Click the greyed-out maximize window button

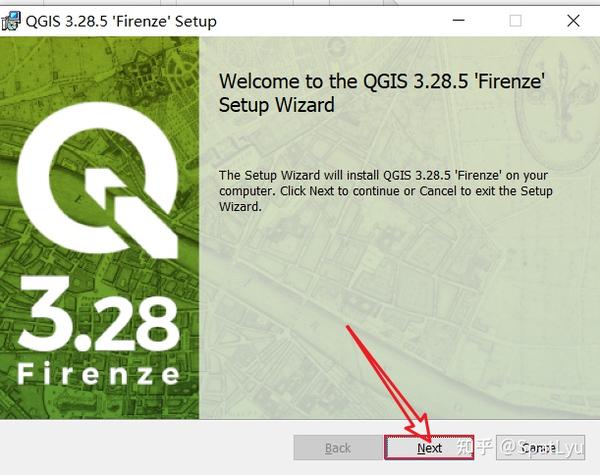coord(515,21)
